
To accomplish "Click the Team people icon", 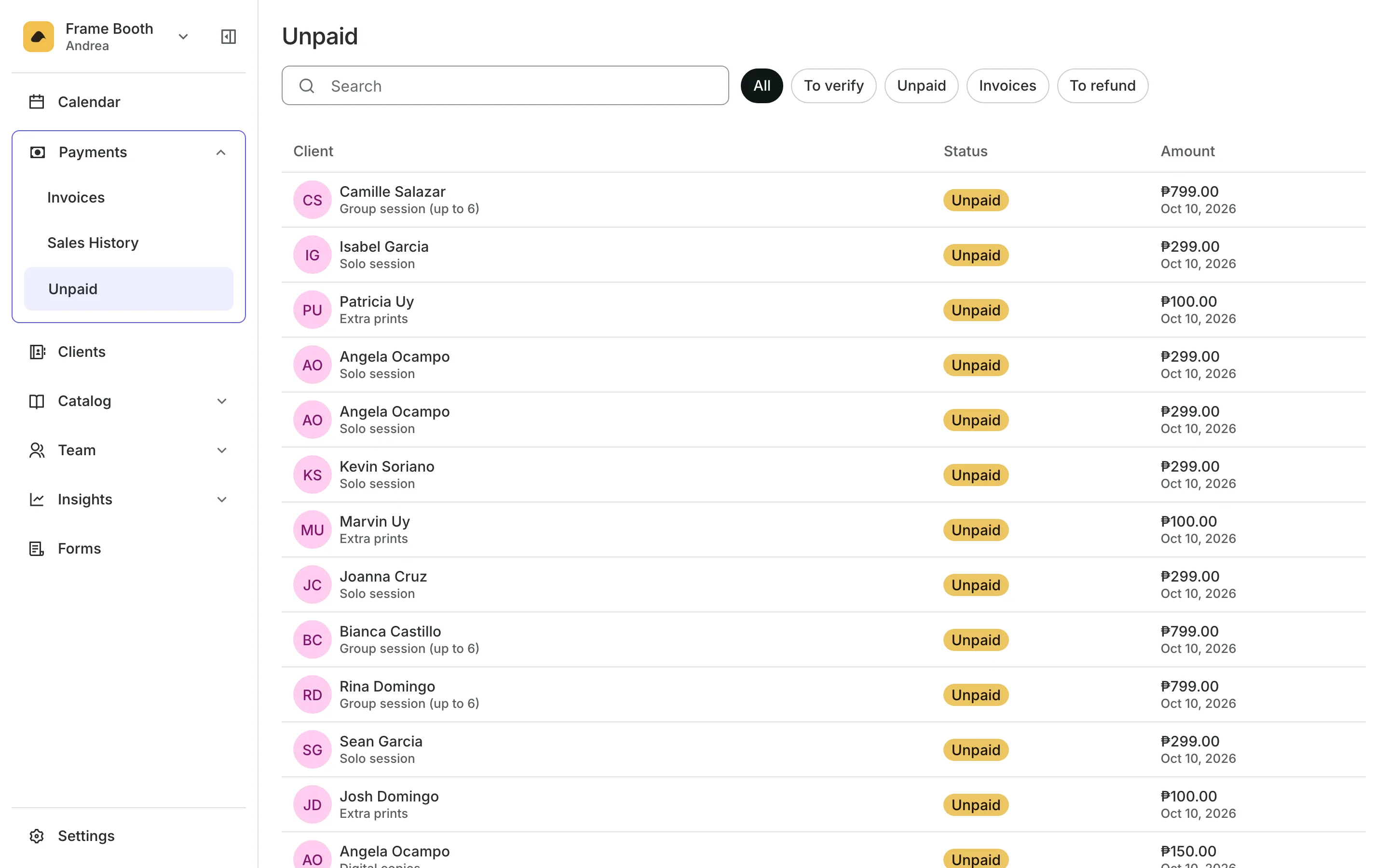I will [x=37, y=451].
